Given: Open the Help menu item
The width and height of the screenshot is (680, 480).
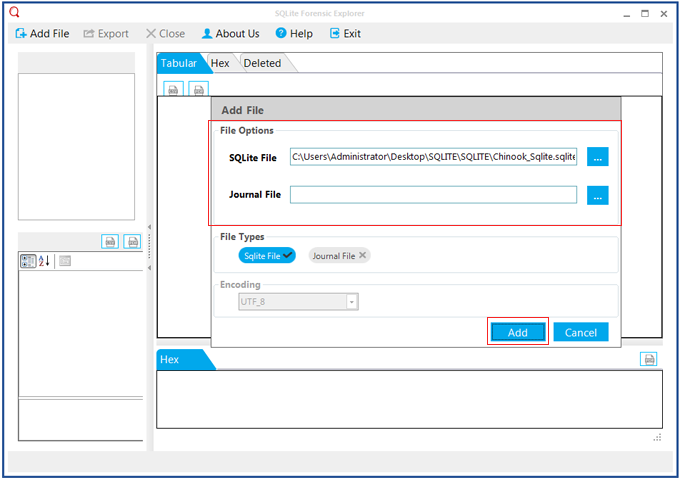Looking at the screenshot, I should pos(293,33).
